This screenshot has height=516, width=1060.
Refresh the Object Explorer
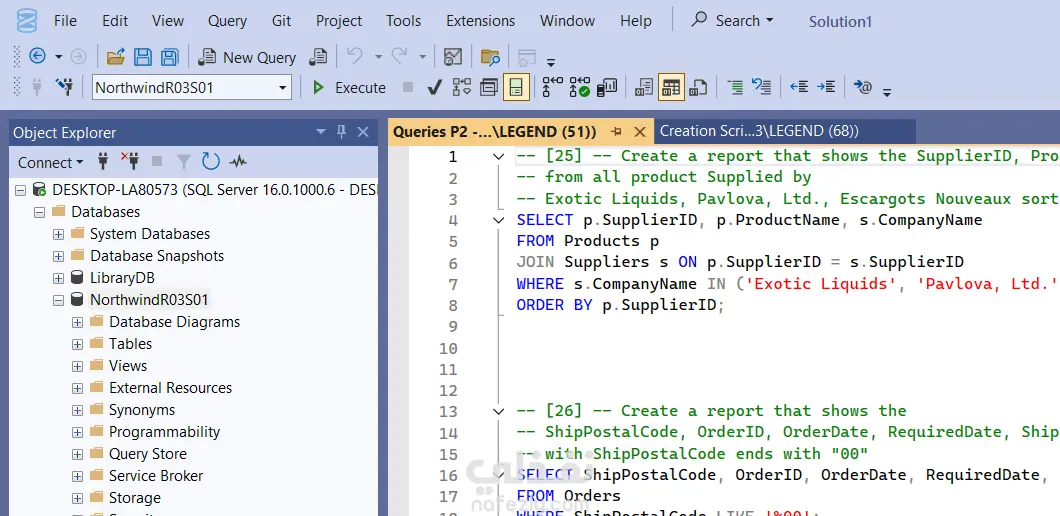[x=210, y=162]
